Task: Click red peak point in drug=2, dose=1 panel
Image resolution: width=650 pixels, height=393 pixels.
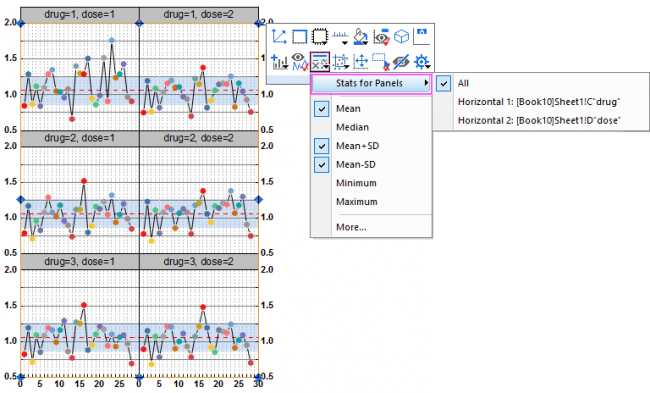Action: (x=84, y=181)
